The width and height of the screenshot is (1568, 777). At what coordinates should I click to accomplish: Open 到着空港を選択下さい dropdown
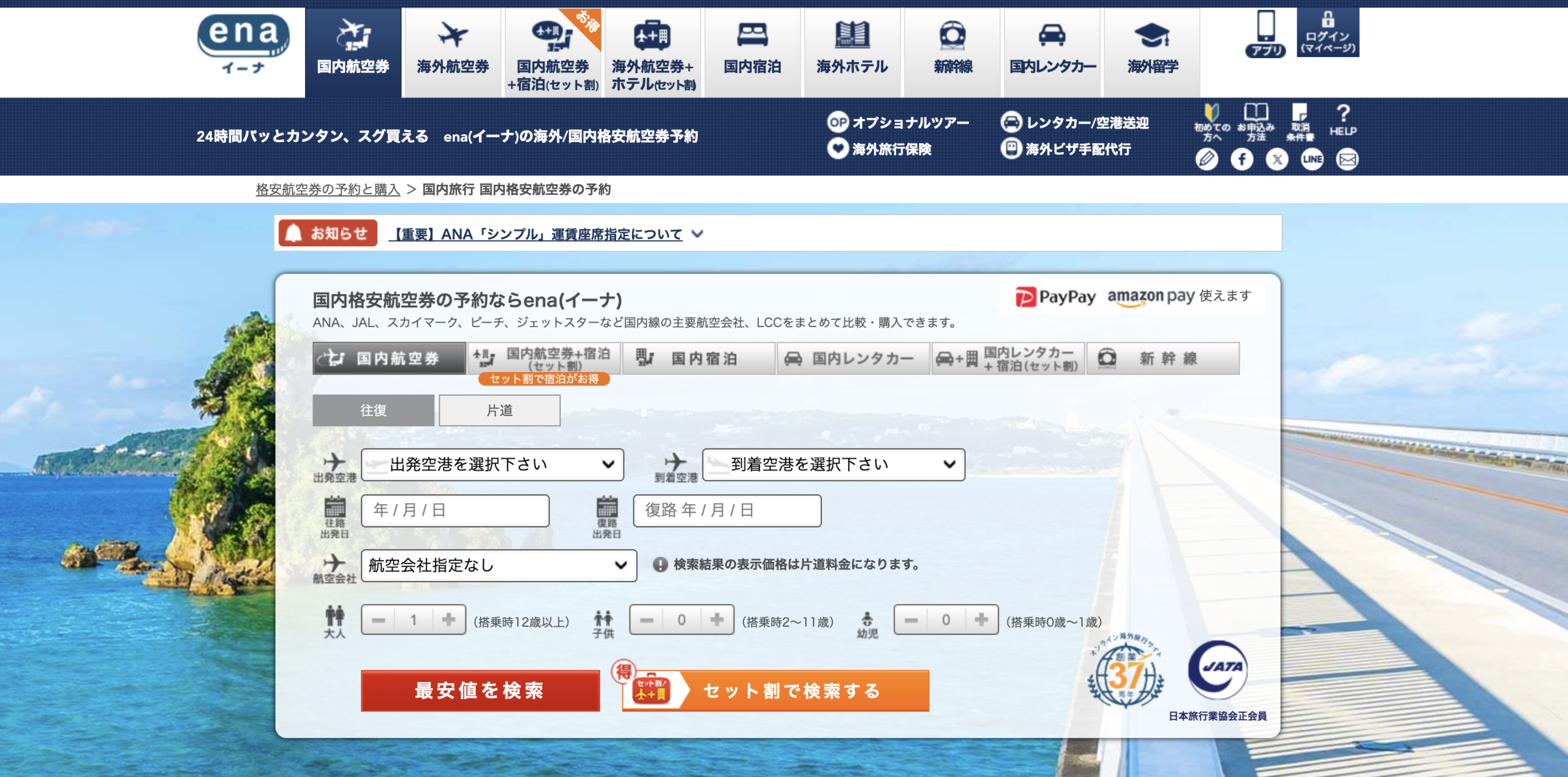click(834, 464)
